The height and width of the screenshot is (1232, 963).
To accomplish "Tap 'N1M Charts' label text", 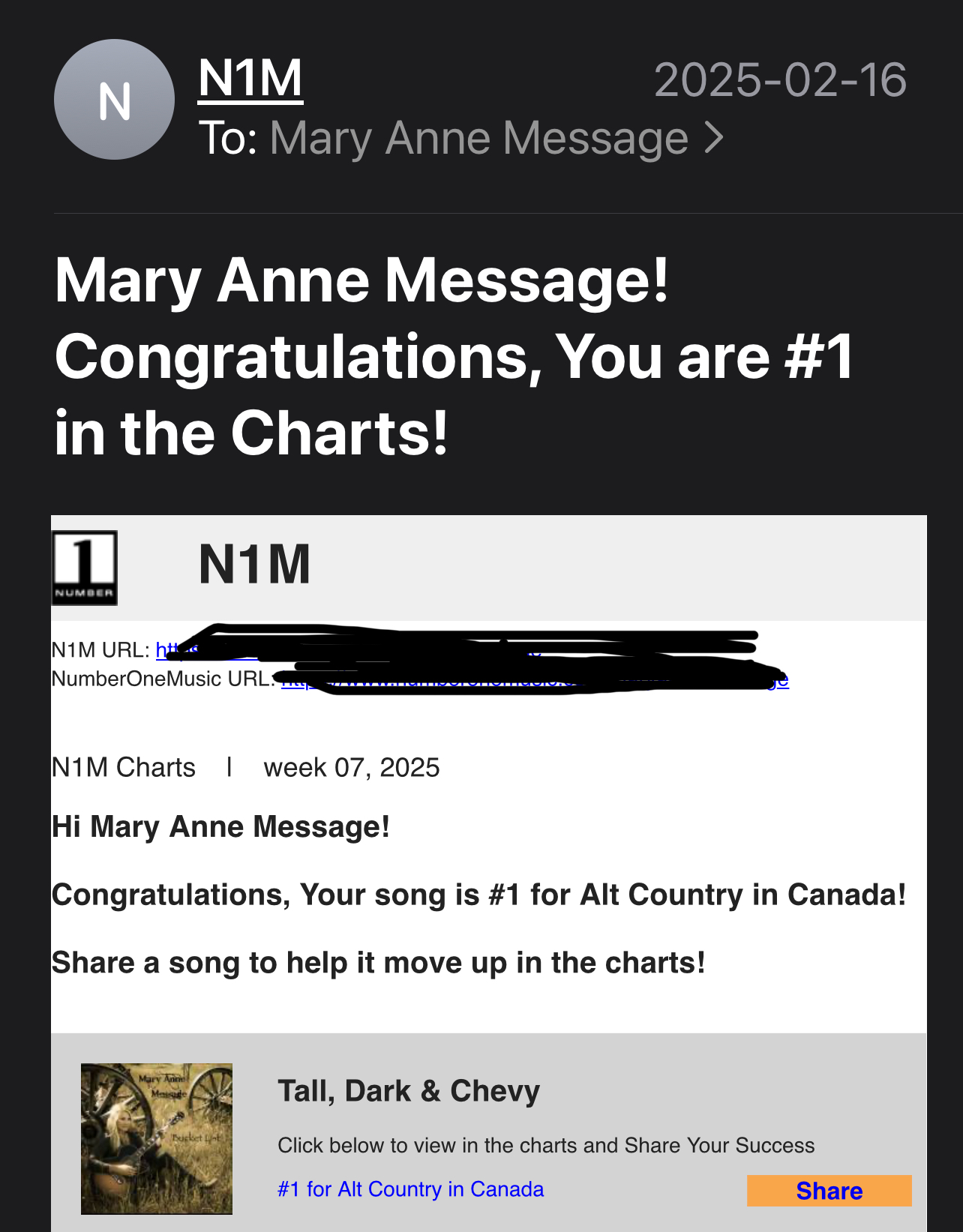I will coord(123,767).
